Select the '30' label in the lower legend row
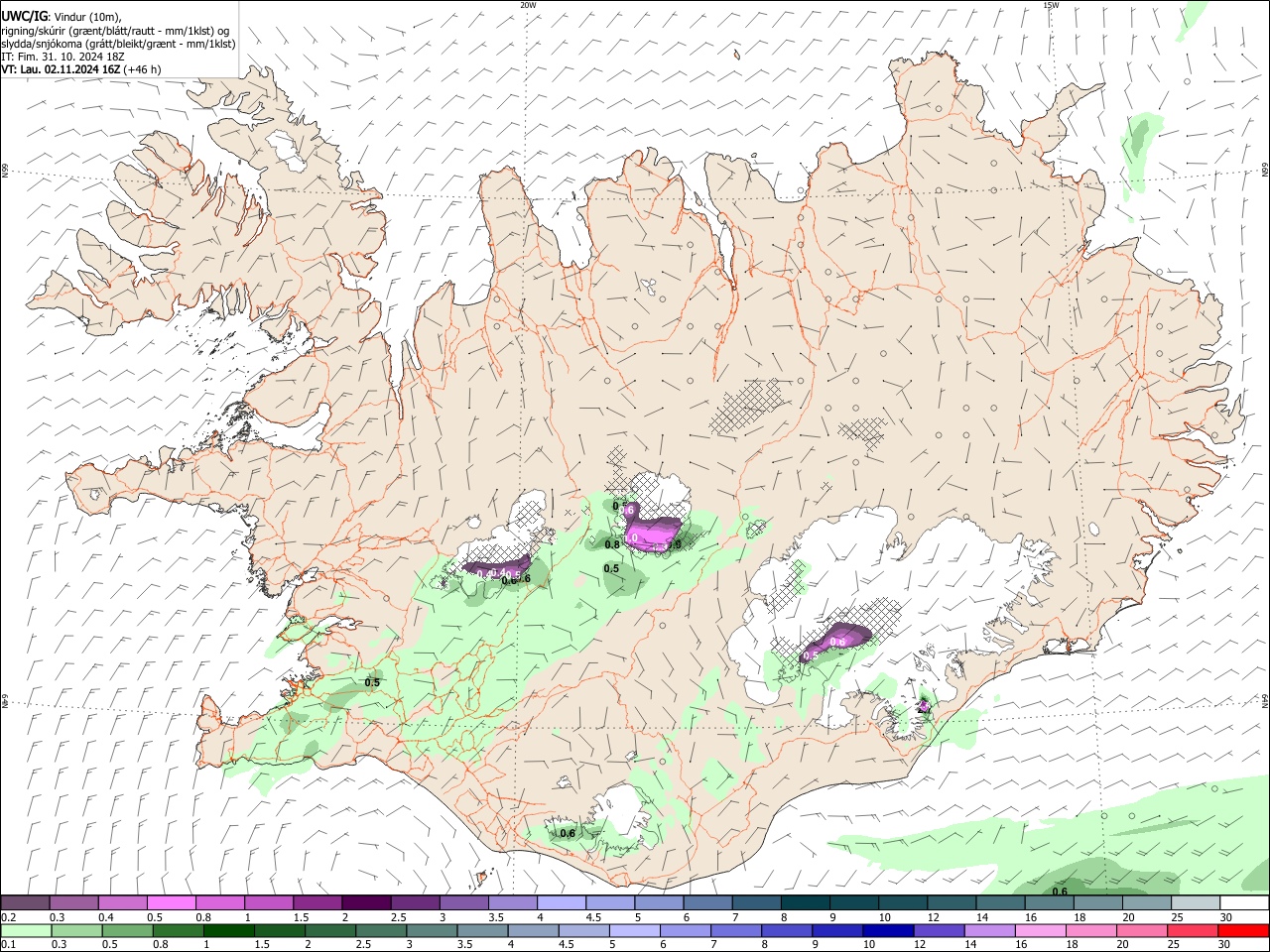The height and width of the screenshot is (952, 1270). [x=1223, y=945]
